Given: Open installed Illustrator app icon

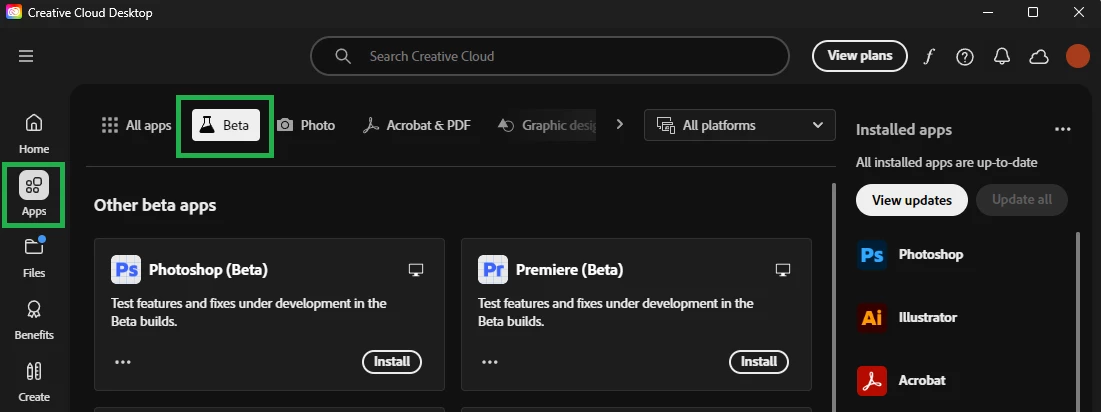Looking at the screenshot, I should 871,317.
